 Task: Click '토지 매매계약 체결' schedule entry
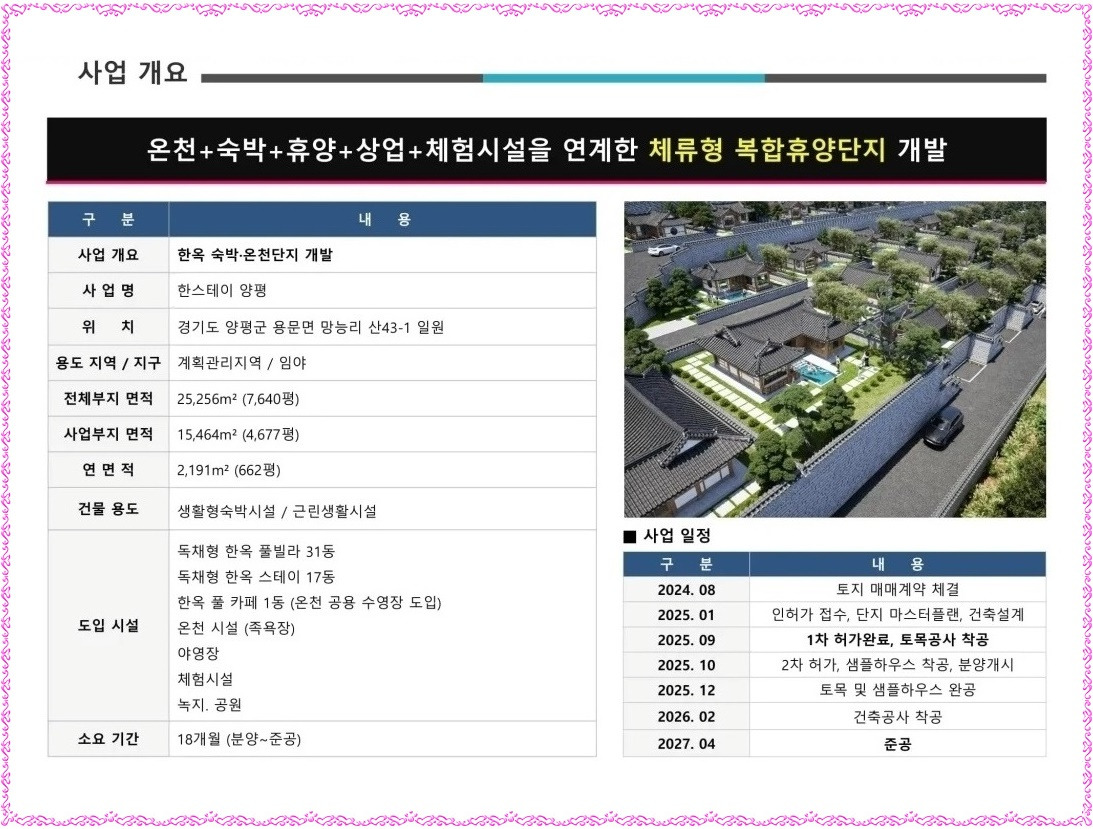click(x=897, y=590)
